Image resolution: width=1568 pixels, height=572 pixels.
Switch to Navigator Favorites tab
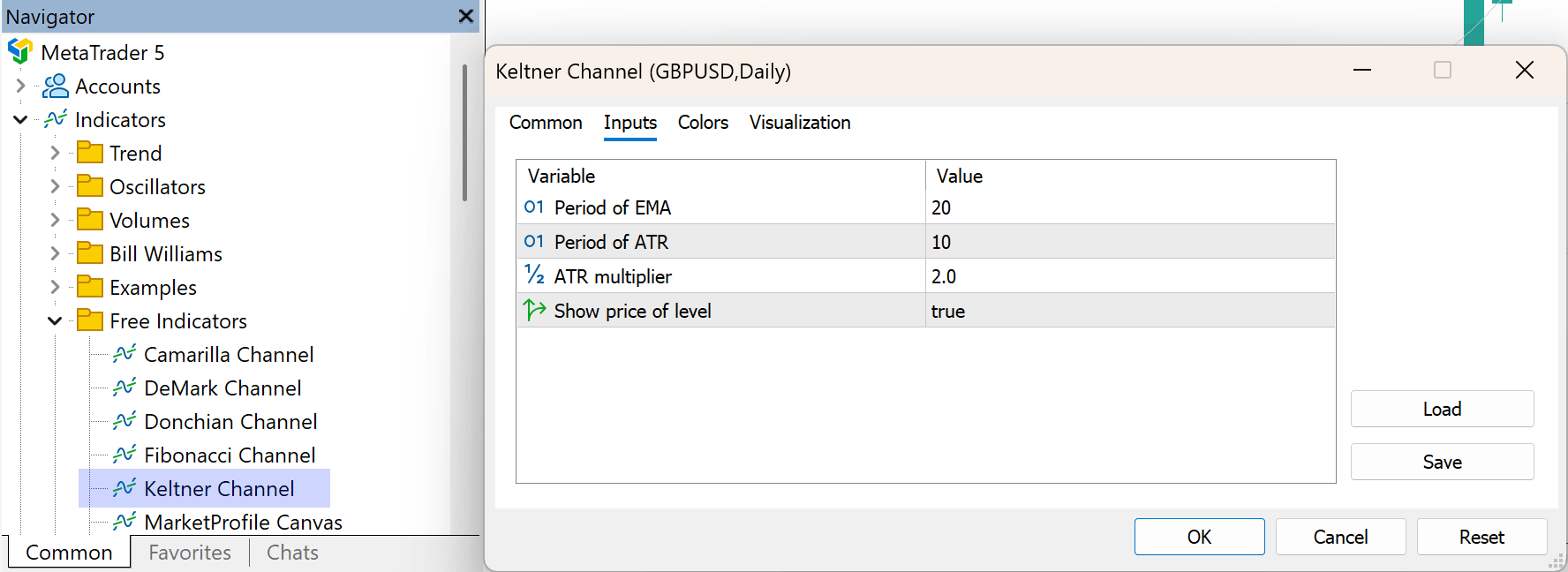coord(190,553)
